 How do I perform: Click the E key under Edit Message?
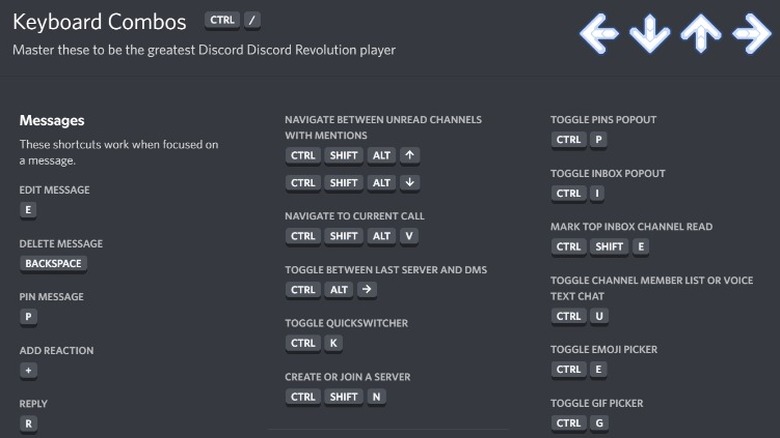coord(28,210)
